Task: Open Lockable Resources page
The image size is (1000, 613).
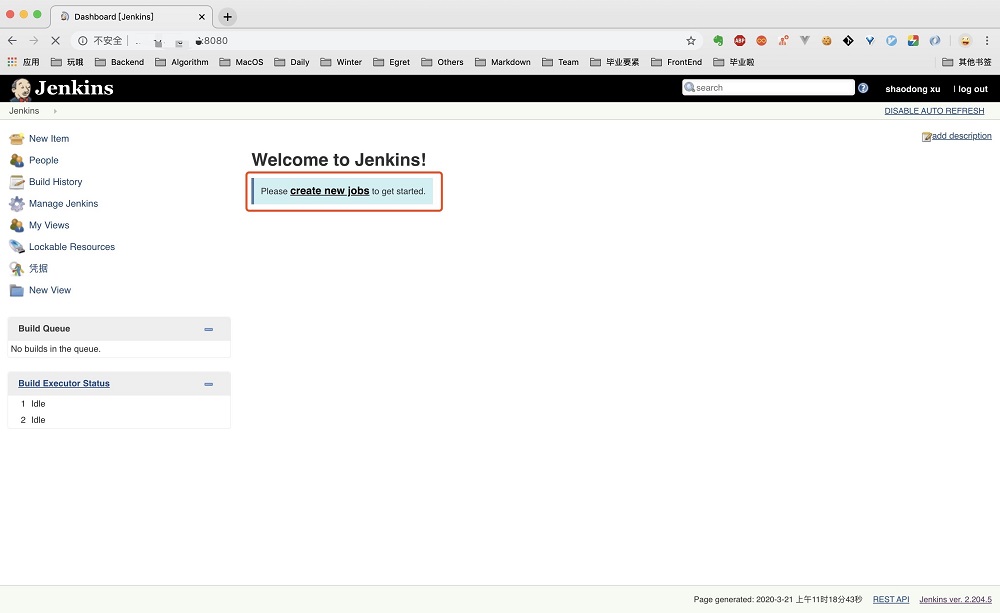Action: tap(71, 247)
